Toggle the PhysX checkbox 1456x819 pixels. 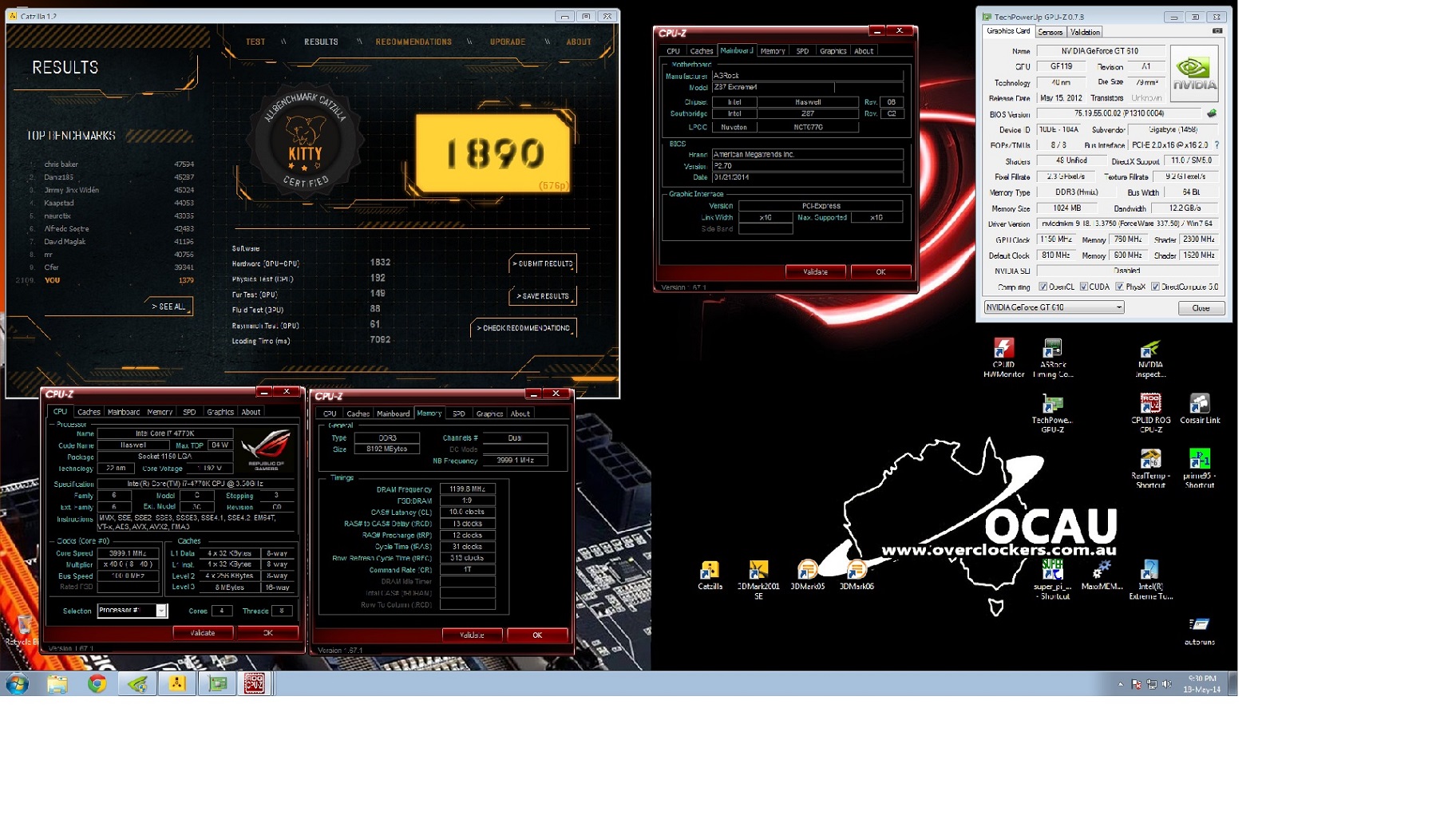point(1119,287)
